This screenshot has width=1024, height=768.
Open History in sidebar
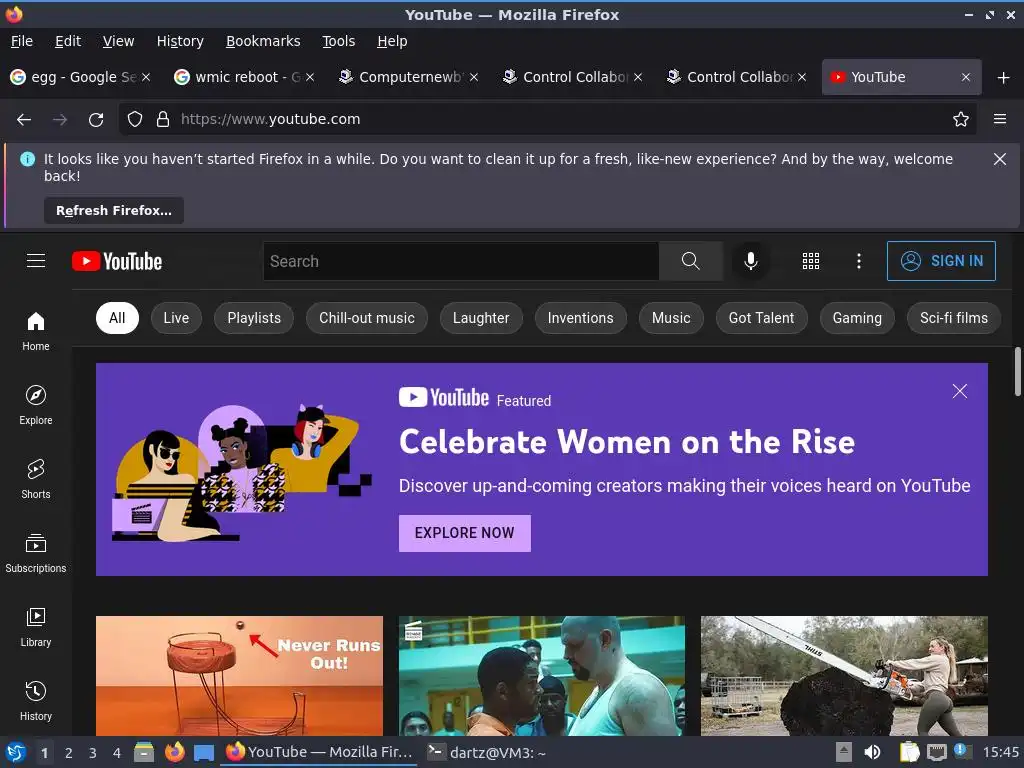[x=36, y=701]
